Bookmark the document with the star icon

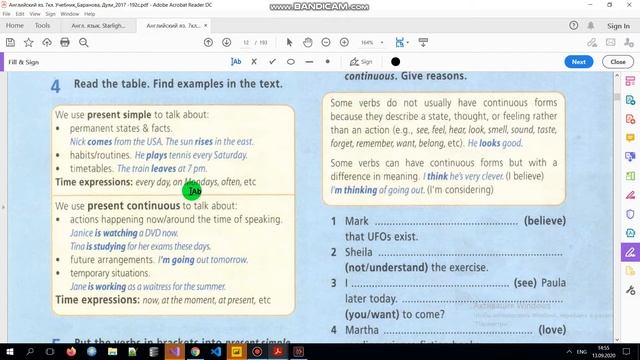point(29,42)
